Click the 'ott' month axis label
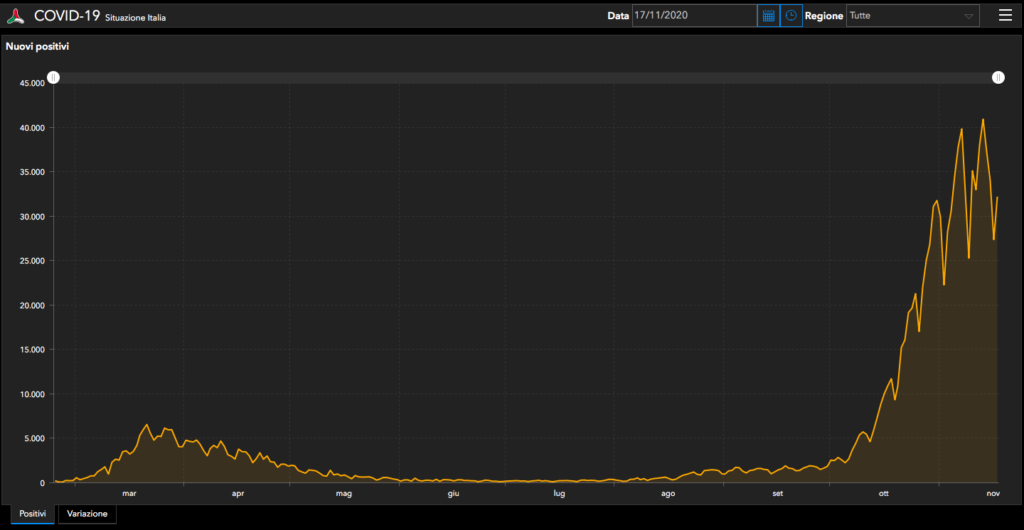1024x530 pixels. [884, 493]
